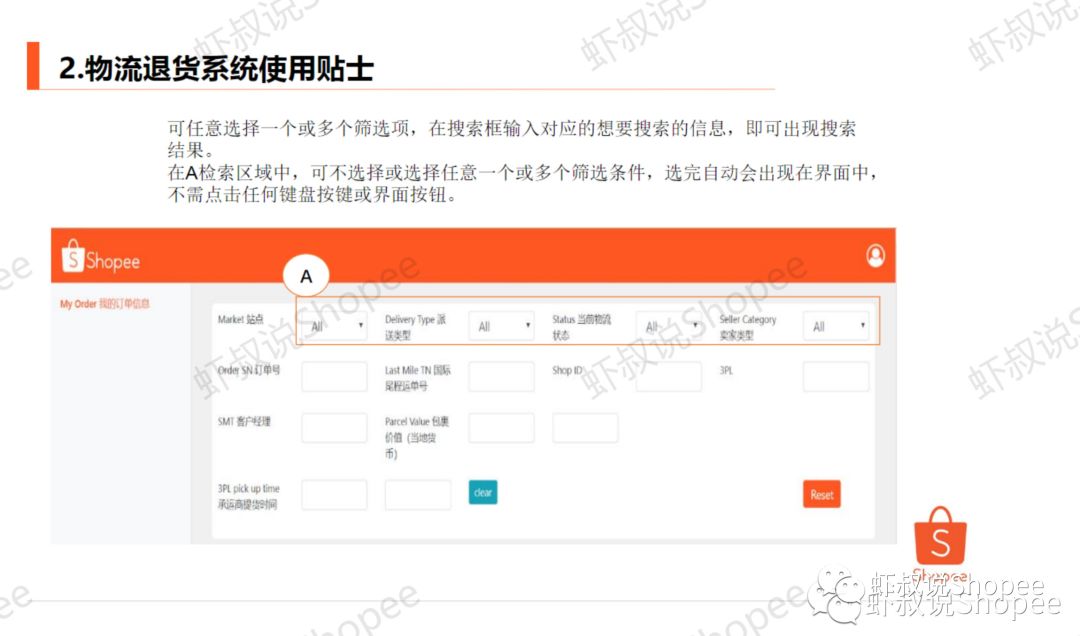The width and height of the screenshot is (1080, 636).
Task: Click the Parcel Value 包裹价值 input field
Action: pos(501,427)
